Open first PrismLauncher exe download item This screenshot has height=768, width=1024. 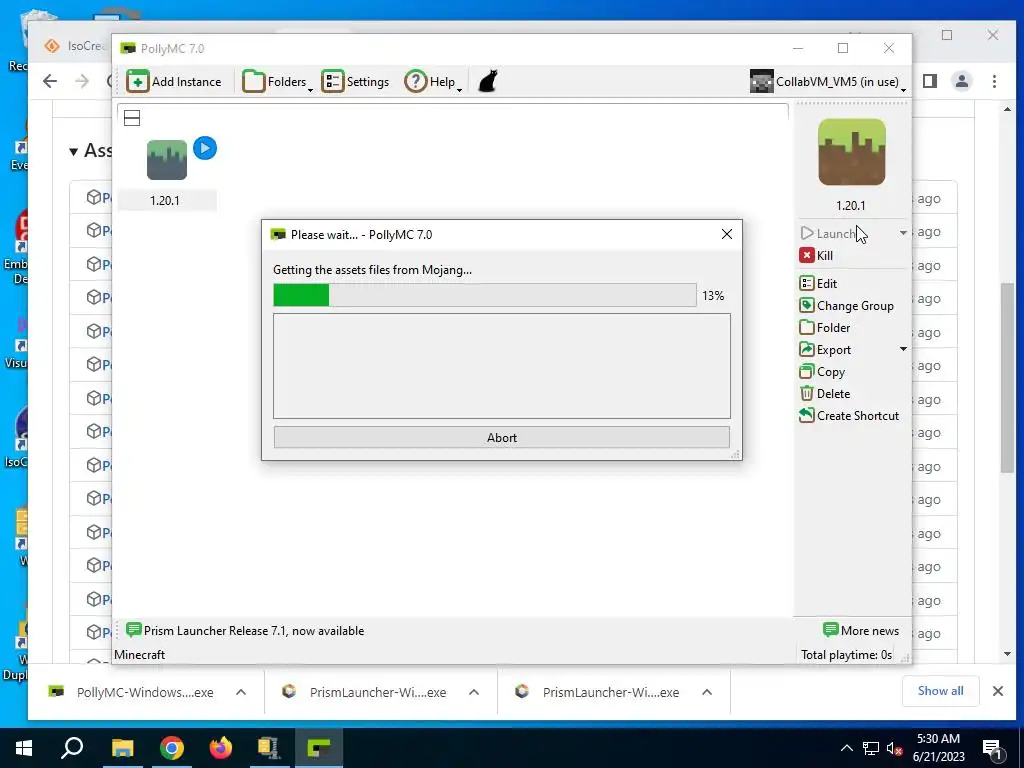[364, 692]
